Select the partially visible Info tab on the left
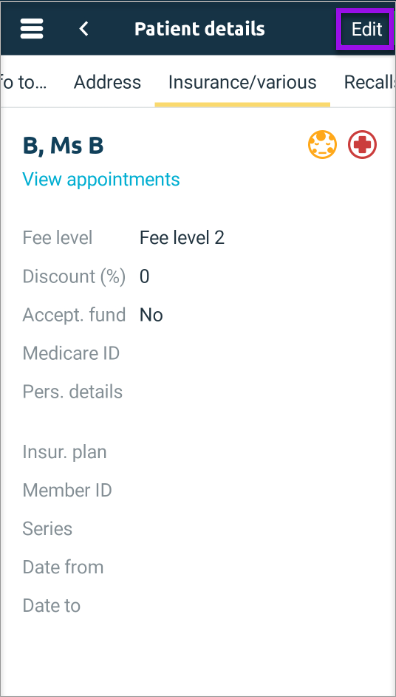 pos(24,82)
